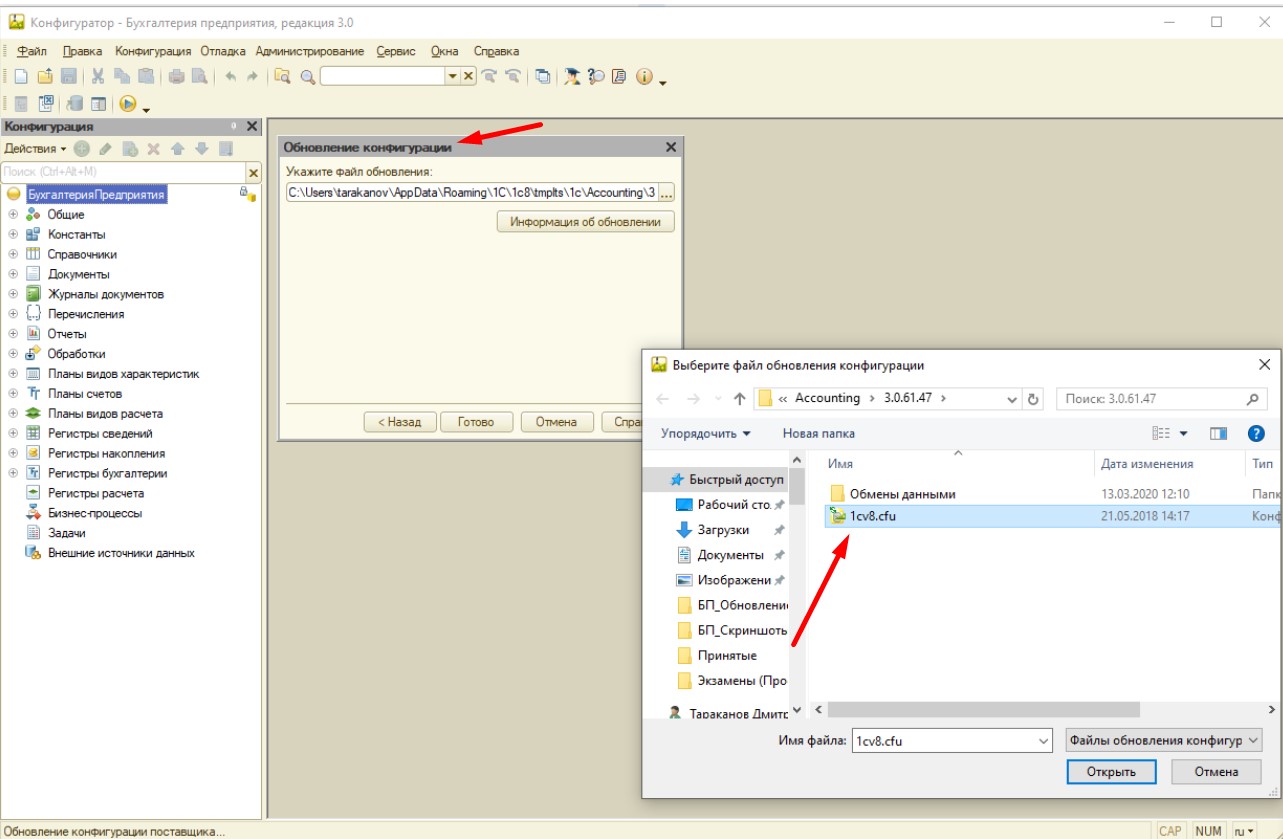The height and width of the screenshot is (839, 1283).
Task: Click the Save diskette toolbar icon
Action: tap(69, 76)
